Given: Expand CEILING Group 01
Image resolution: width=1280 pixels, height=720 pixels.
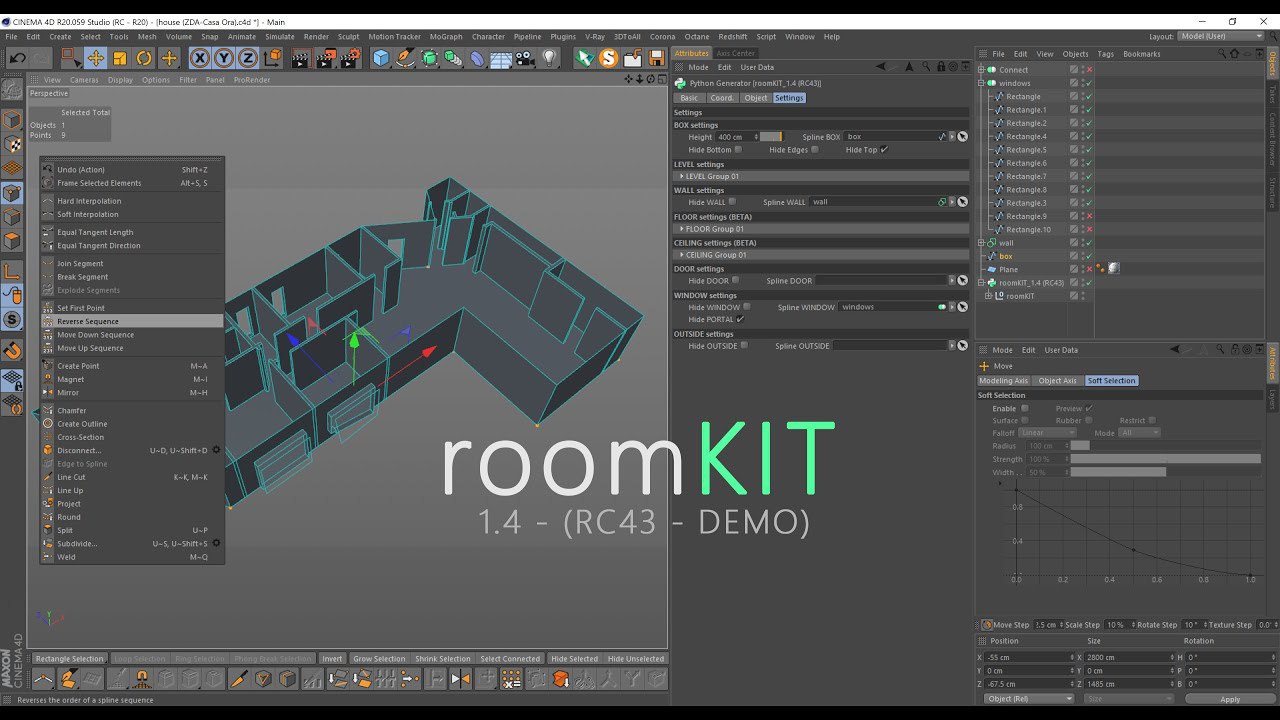Looking at the screenshot, I should coord(682,255).
